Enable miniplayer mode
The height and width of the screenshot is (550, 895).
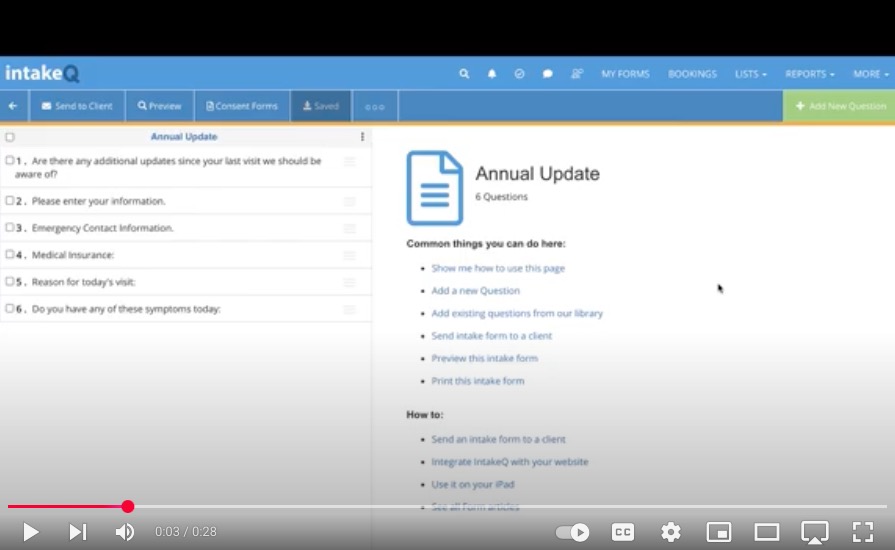pyautogui.click(x=719, y=532)
